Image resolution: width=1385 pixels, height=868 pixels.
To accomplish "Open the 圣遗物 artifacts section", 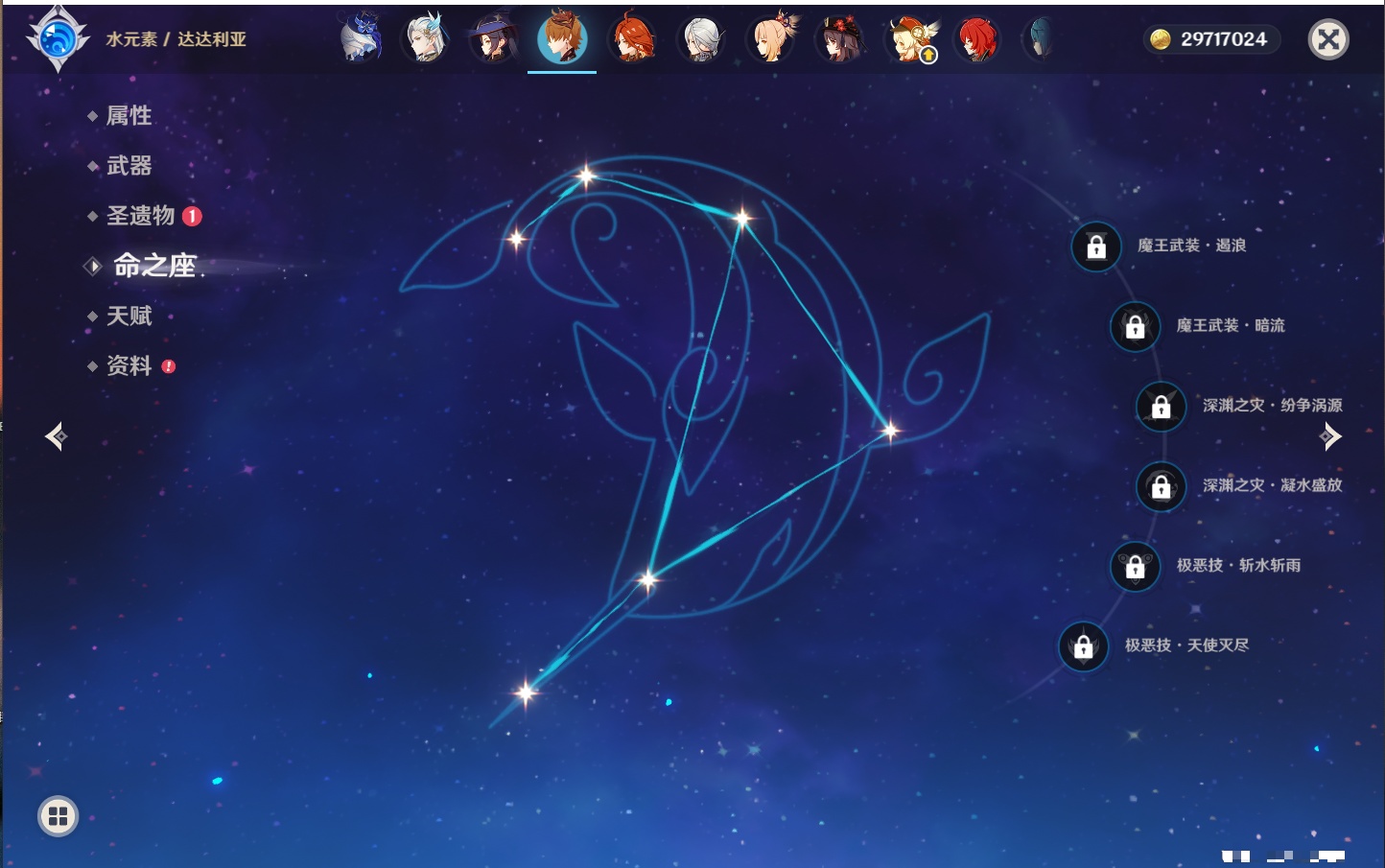I will coord(140,216).
